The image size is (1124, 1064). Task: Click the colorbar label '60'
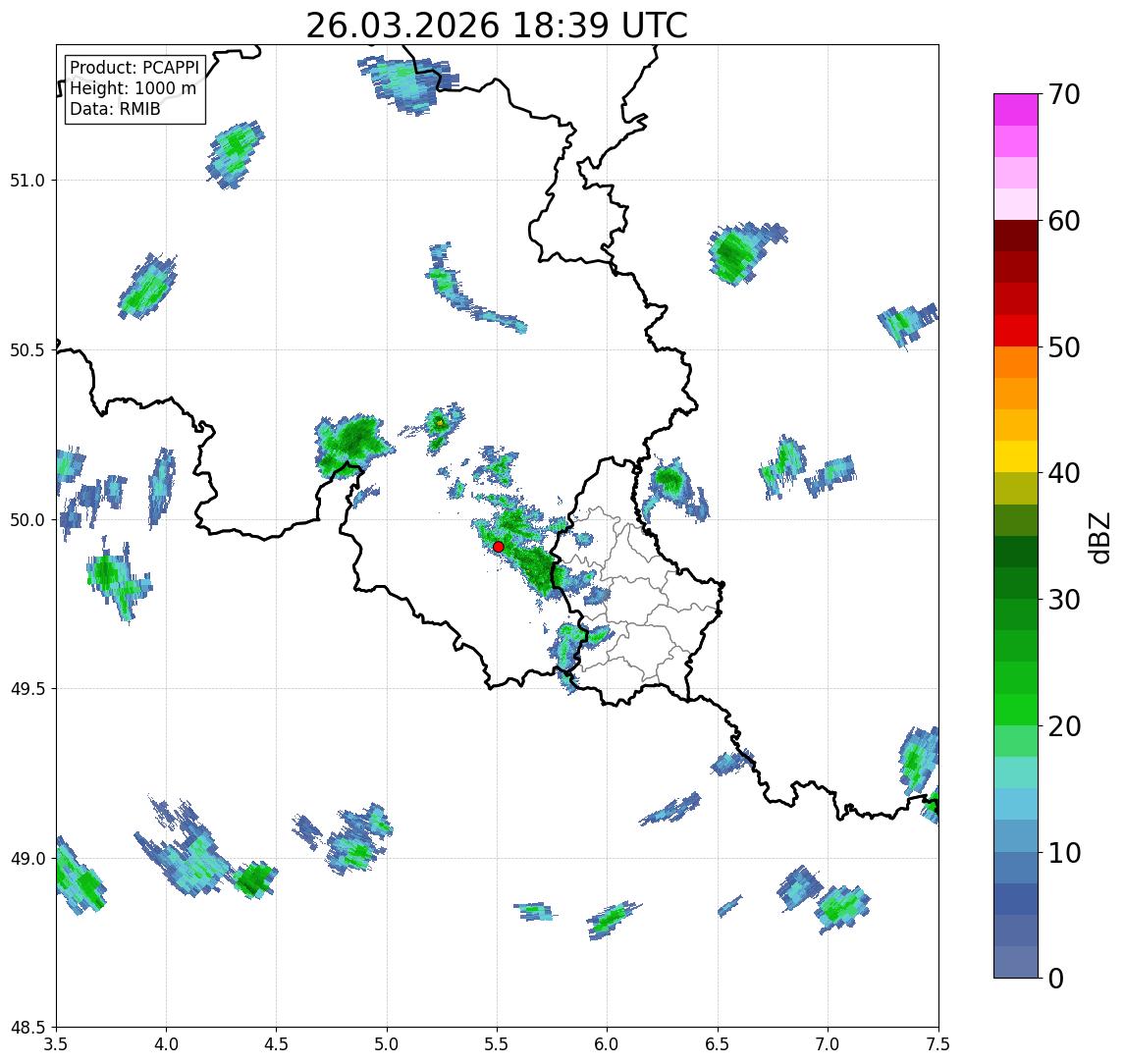pos(1064,221)
